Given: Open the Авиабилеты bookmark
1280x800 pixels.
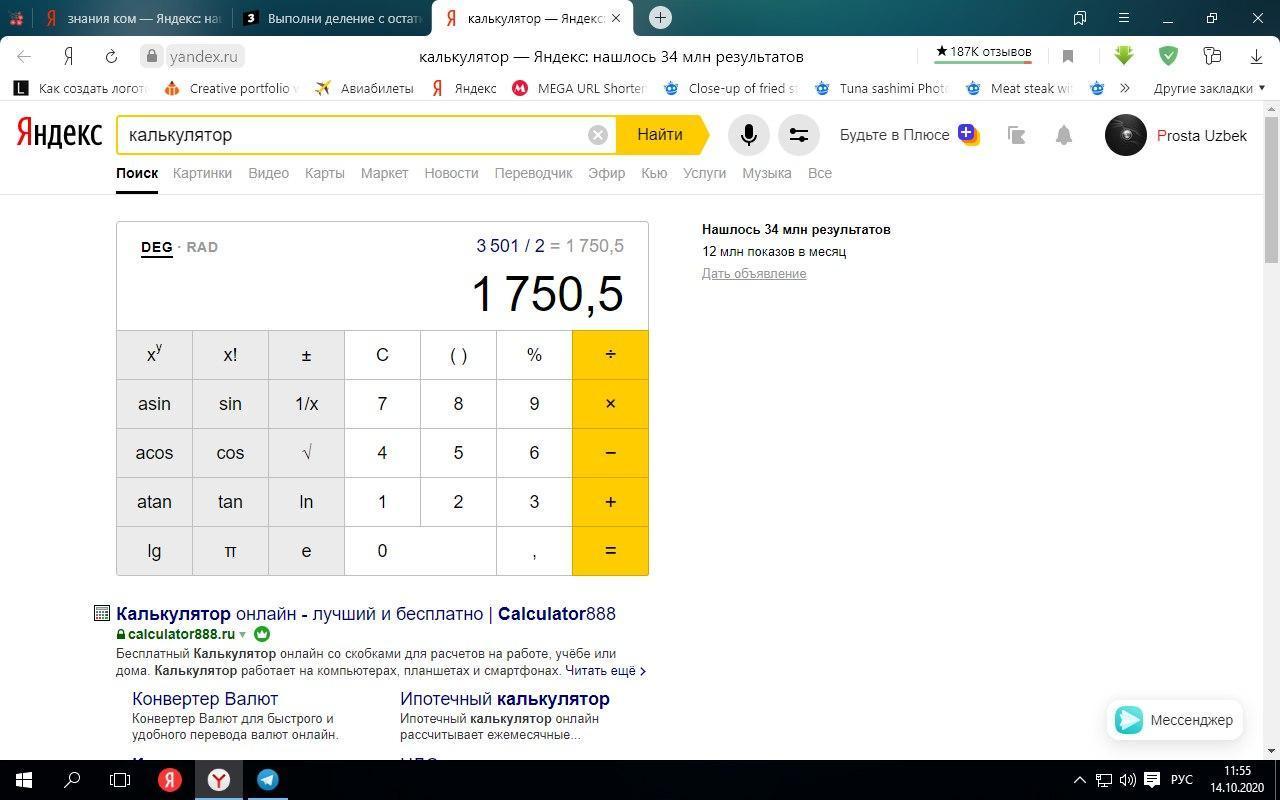Looking at the screenshot, I should click(x=364, y=88).
